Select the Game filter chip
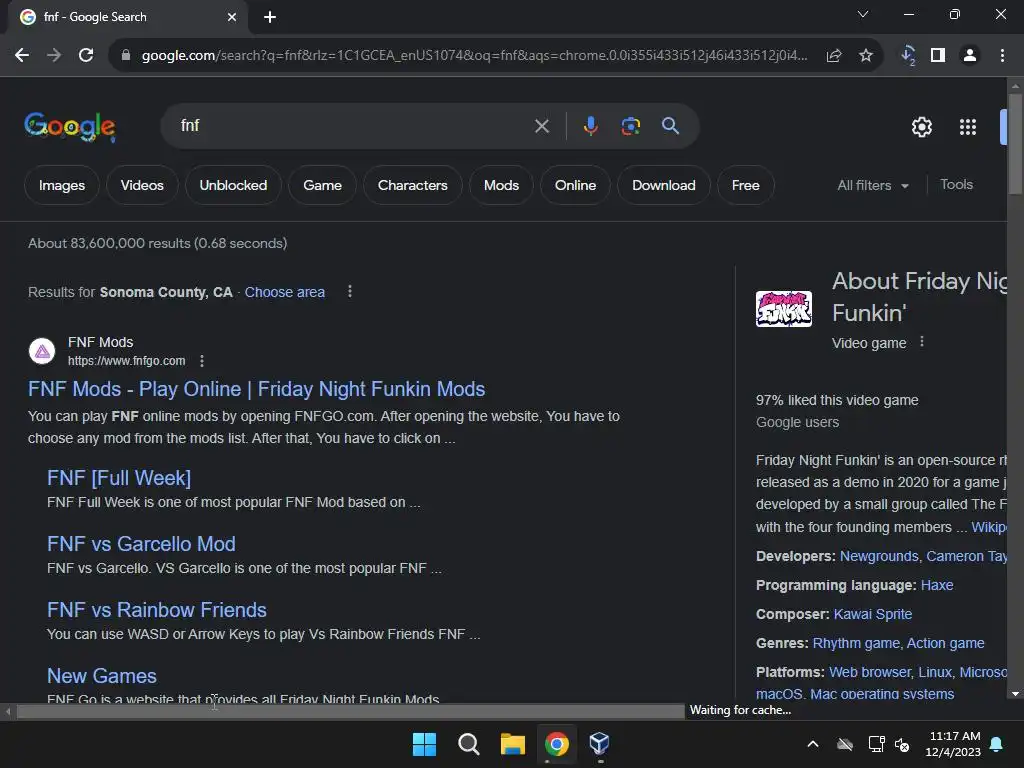Viewport: 1024px width, 768px height. click(323, 185)
